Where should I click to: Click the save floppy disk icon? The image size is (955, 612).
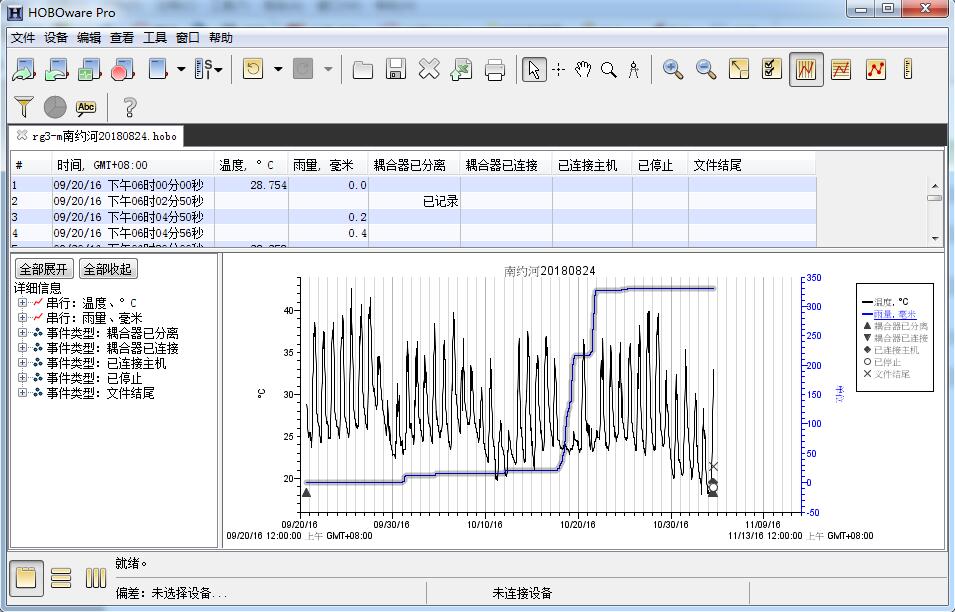(396, 69)
